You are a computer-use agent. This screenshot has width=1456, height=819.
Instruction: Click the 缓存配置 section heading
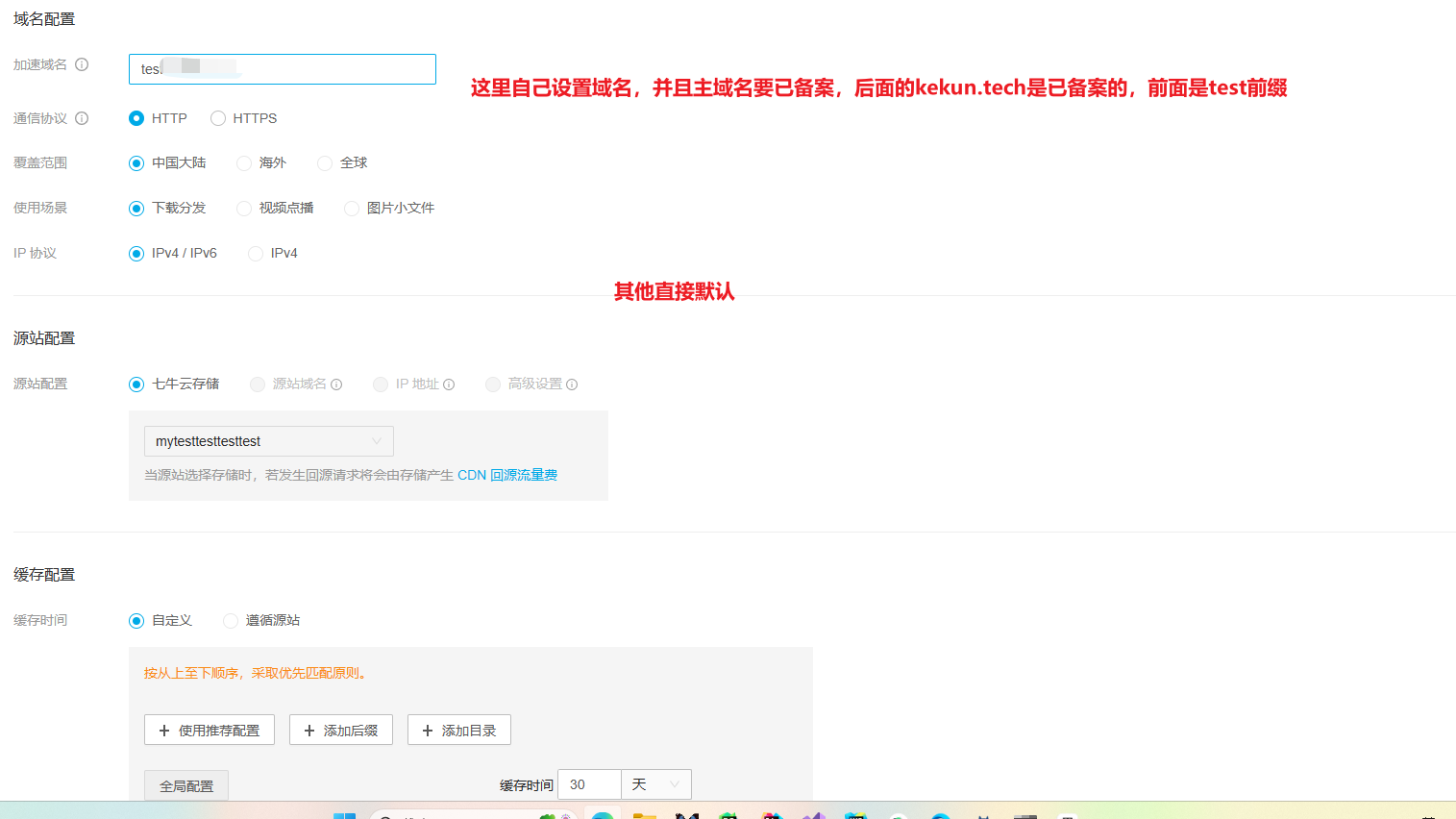tap(44, 575)
